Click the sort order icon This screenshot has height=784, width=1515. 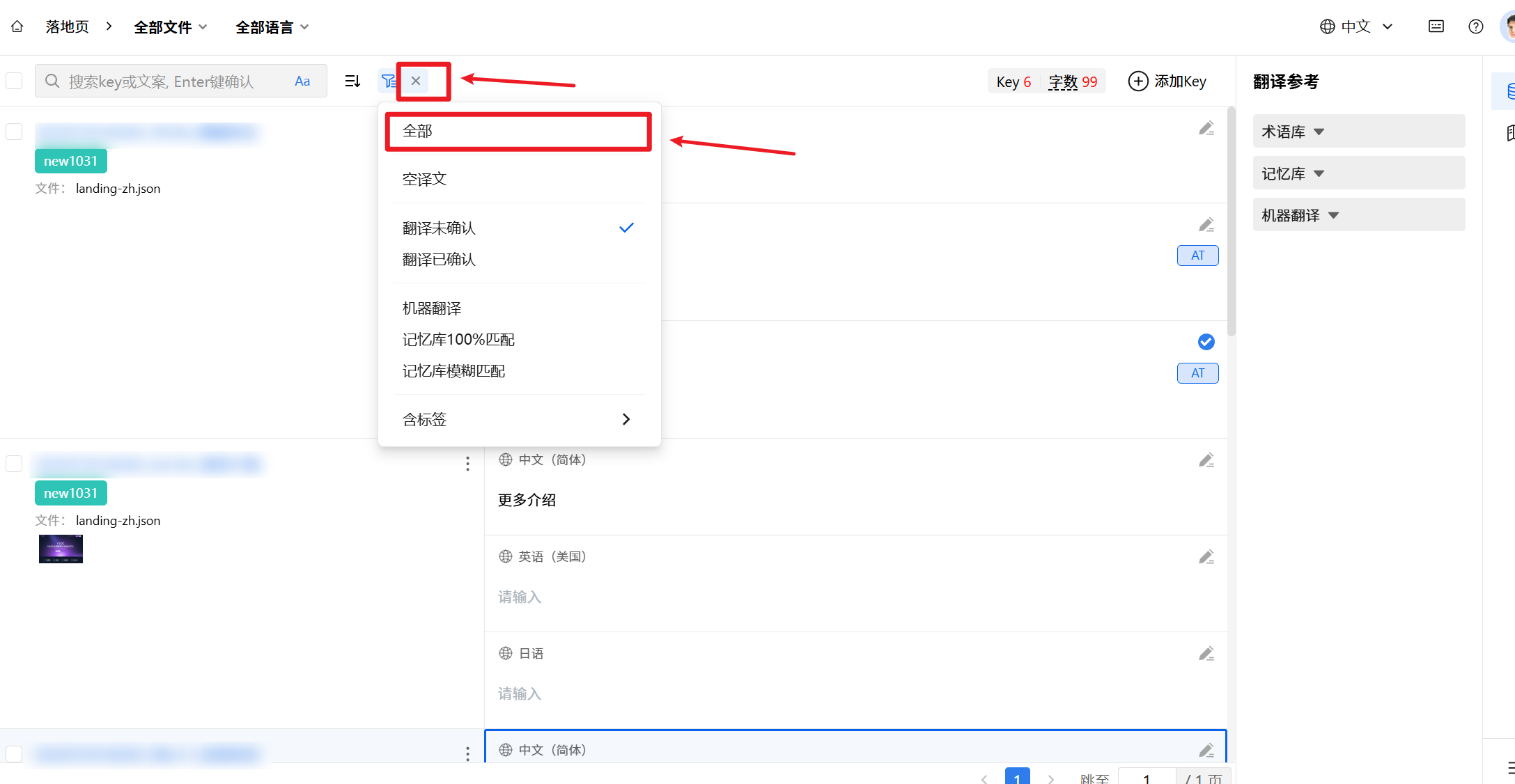[352, 81]
